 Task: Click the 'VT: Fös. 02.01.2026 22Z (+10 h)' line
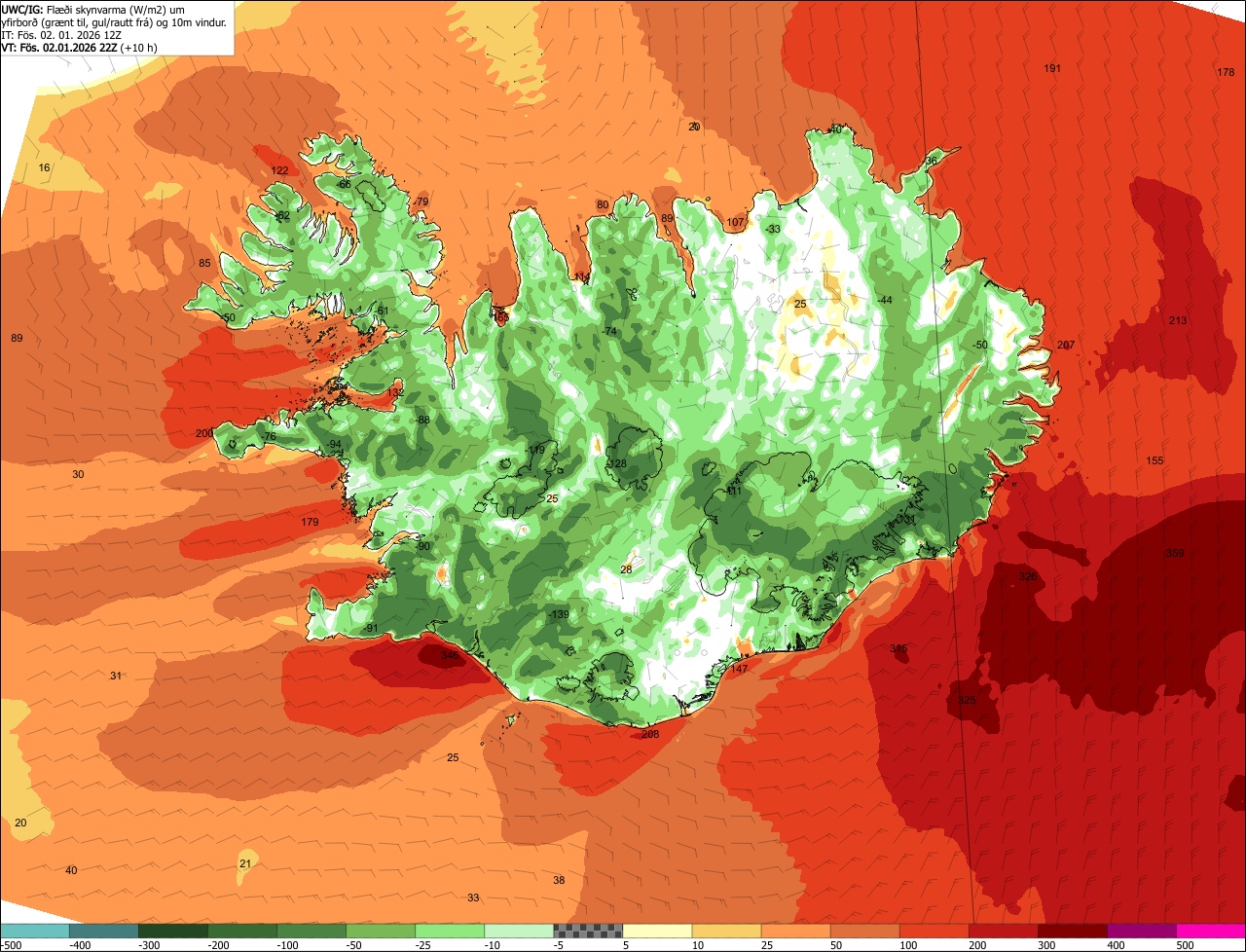(x=79, y=47)
